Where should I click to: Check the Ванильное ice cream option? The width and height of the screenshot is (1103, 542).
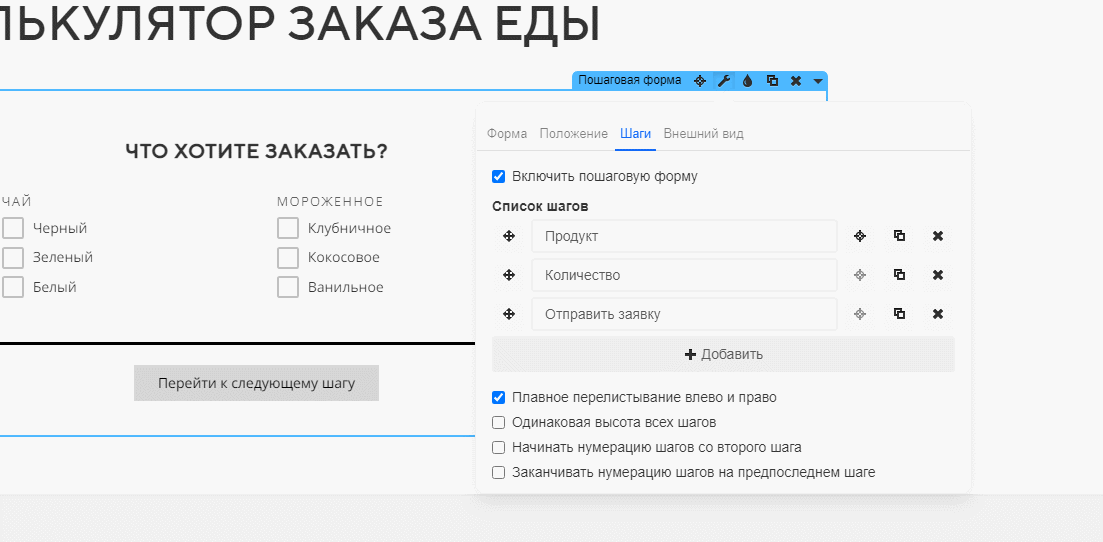[288, 287]
